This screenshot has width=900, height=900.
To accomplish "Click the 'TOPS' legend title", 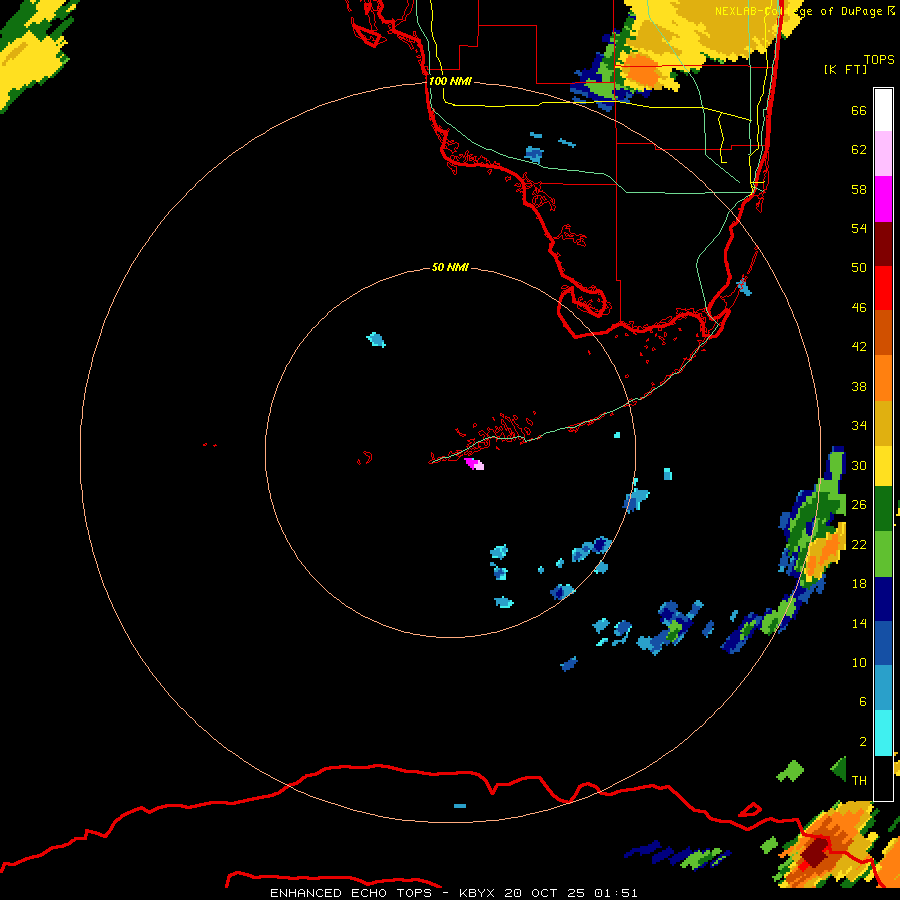I will click(879, 59).
